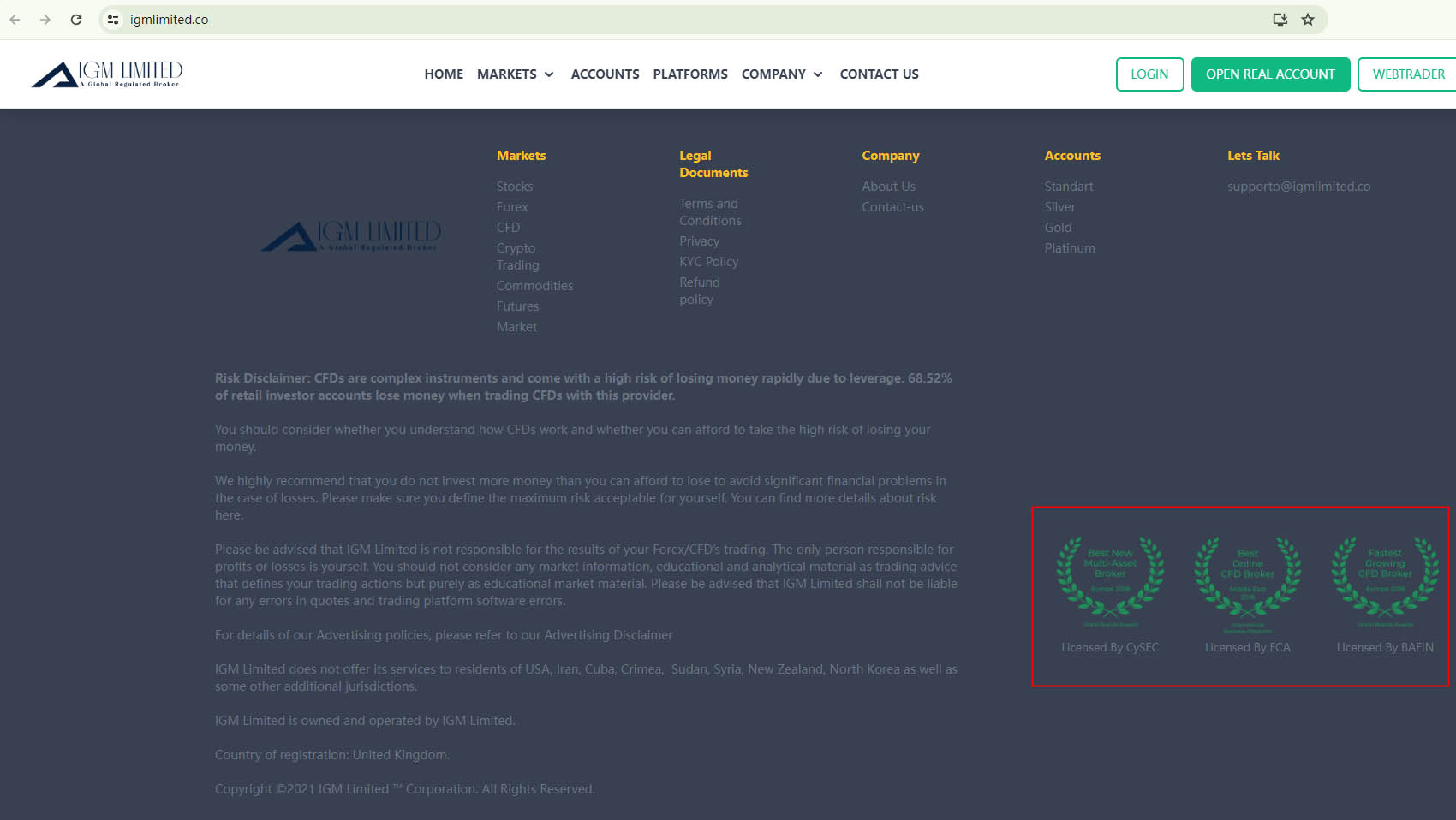Screen dimensions: 1456x820
Task: Click the 'Company' footer column heading
Action: tap(891, 156)
